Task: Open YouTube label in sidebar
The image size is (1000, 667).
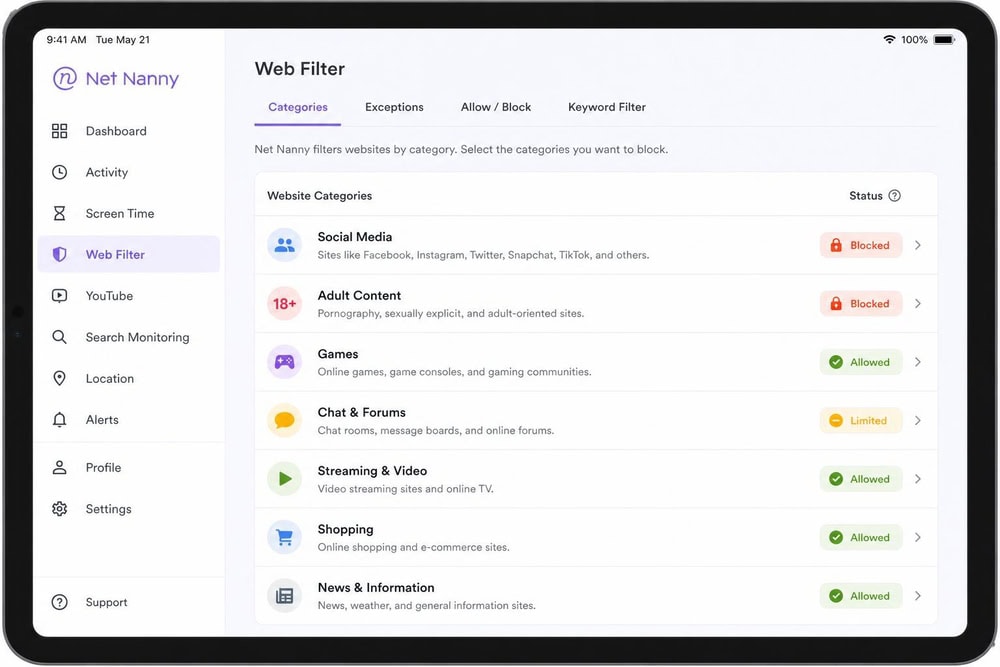Action: pos(110,296)
